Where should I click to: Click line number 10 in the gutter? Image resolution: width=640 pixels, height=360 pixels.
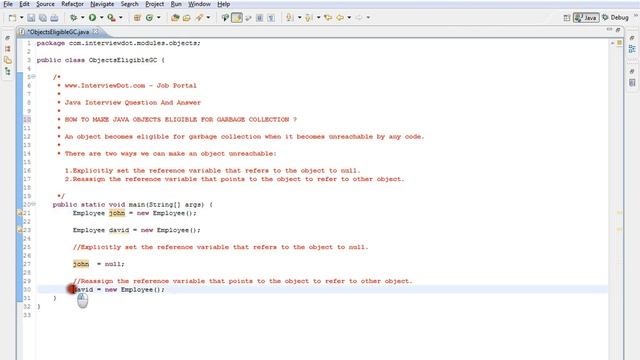click(27, 120)
